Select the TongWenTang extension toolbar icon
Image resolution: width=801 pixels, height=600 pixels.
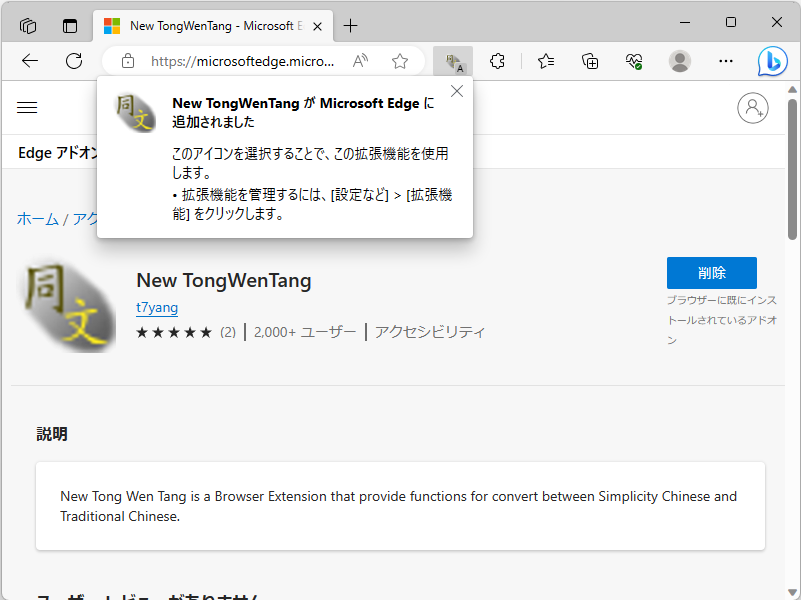(452, 61)
